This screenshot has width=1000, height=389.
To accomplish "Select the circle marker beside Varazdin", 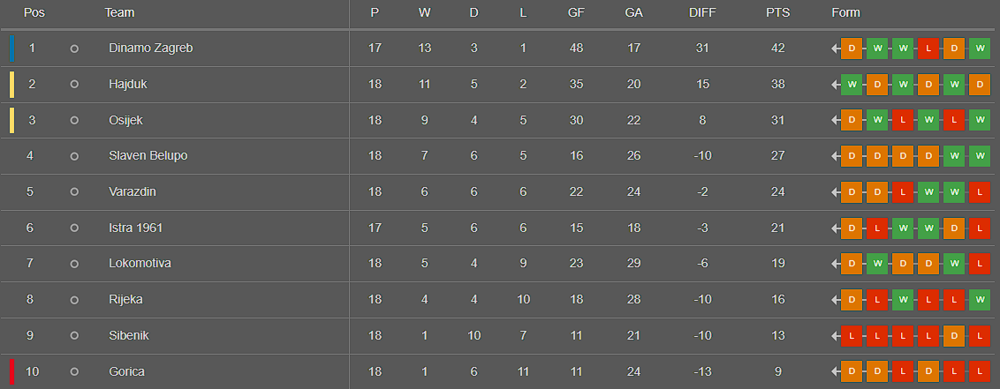I will coord(74,192).
